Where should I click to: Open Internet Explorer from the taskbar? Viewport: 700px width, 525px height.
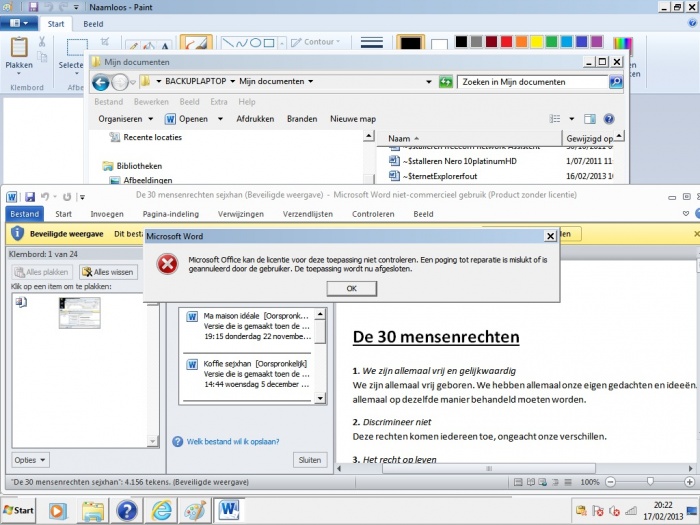pos(161,511)
